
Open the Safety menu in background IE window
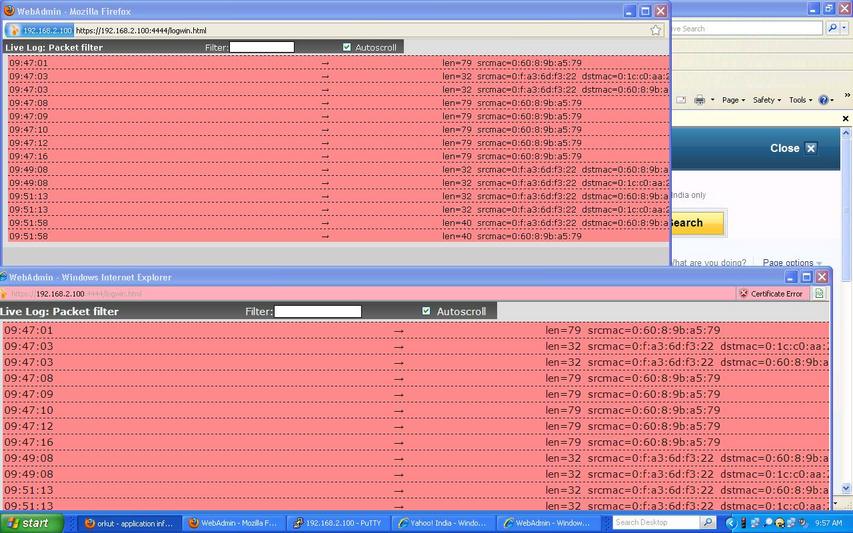pyautogui.click(x=767, y=100)
